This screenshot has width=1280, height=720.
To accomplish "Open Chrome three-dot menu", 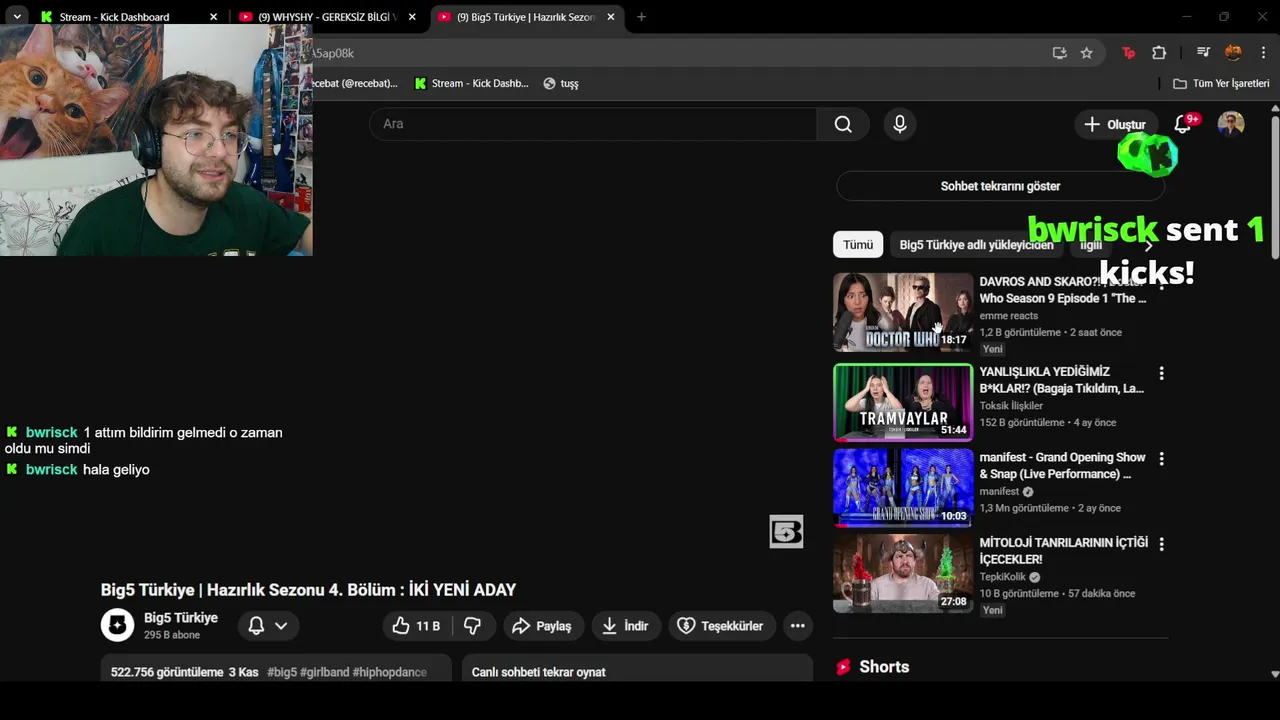I will coord(1263,53).
